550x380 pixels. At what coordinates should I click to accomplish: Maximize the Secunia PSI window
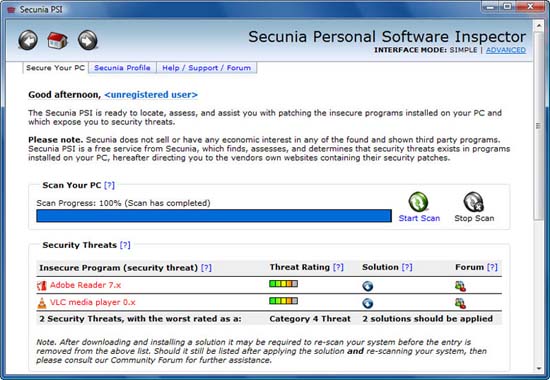tap(507, 7)
